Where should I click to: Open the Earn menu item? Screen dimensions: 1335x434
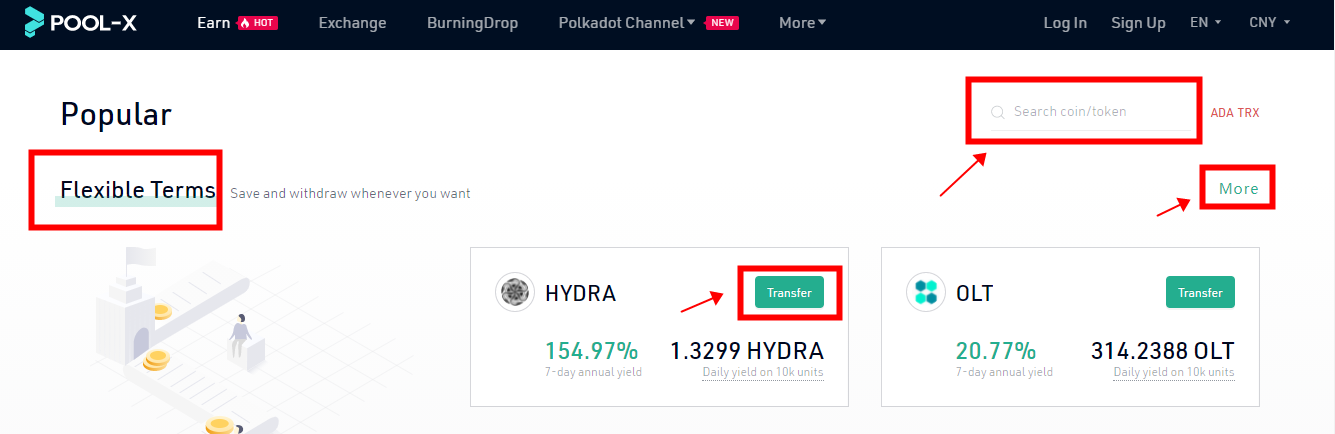tap(214, 22)
